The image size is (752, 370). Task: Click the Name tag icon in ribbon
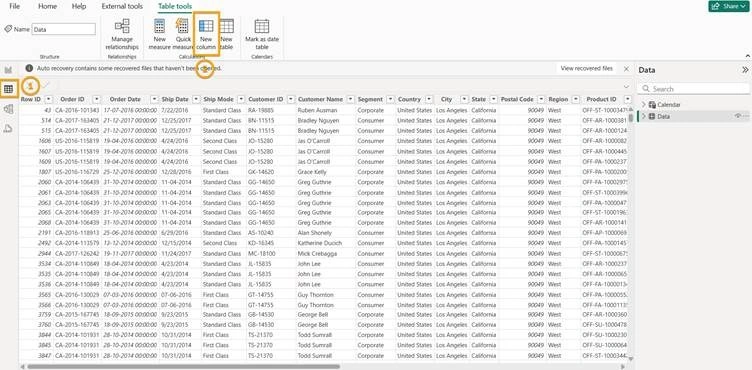8,29
